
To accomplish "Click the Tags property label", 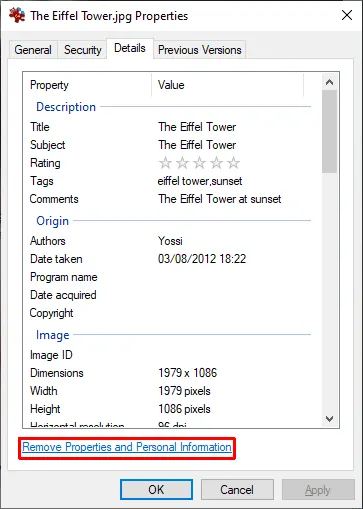I will coord(42,181).
